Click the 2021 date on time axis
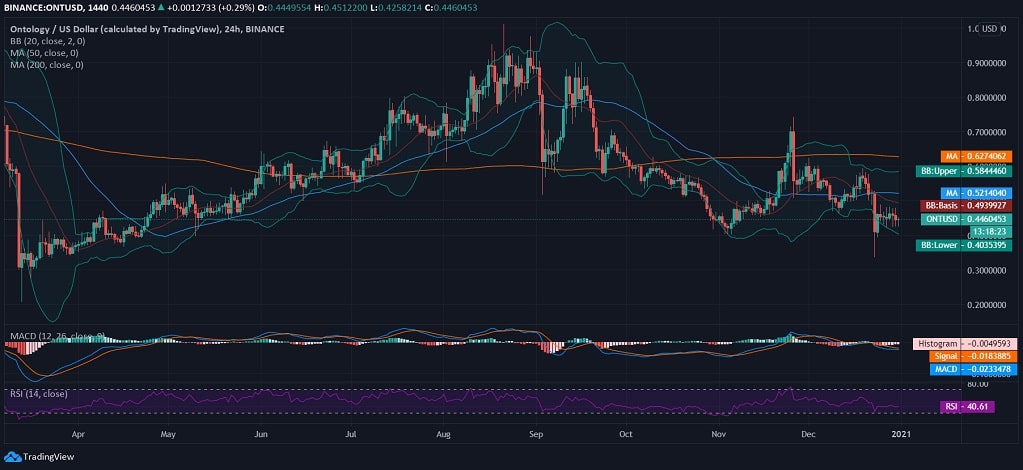1023x470 pixels. (x=901, y=433)
